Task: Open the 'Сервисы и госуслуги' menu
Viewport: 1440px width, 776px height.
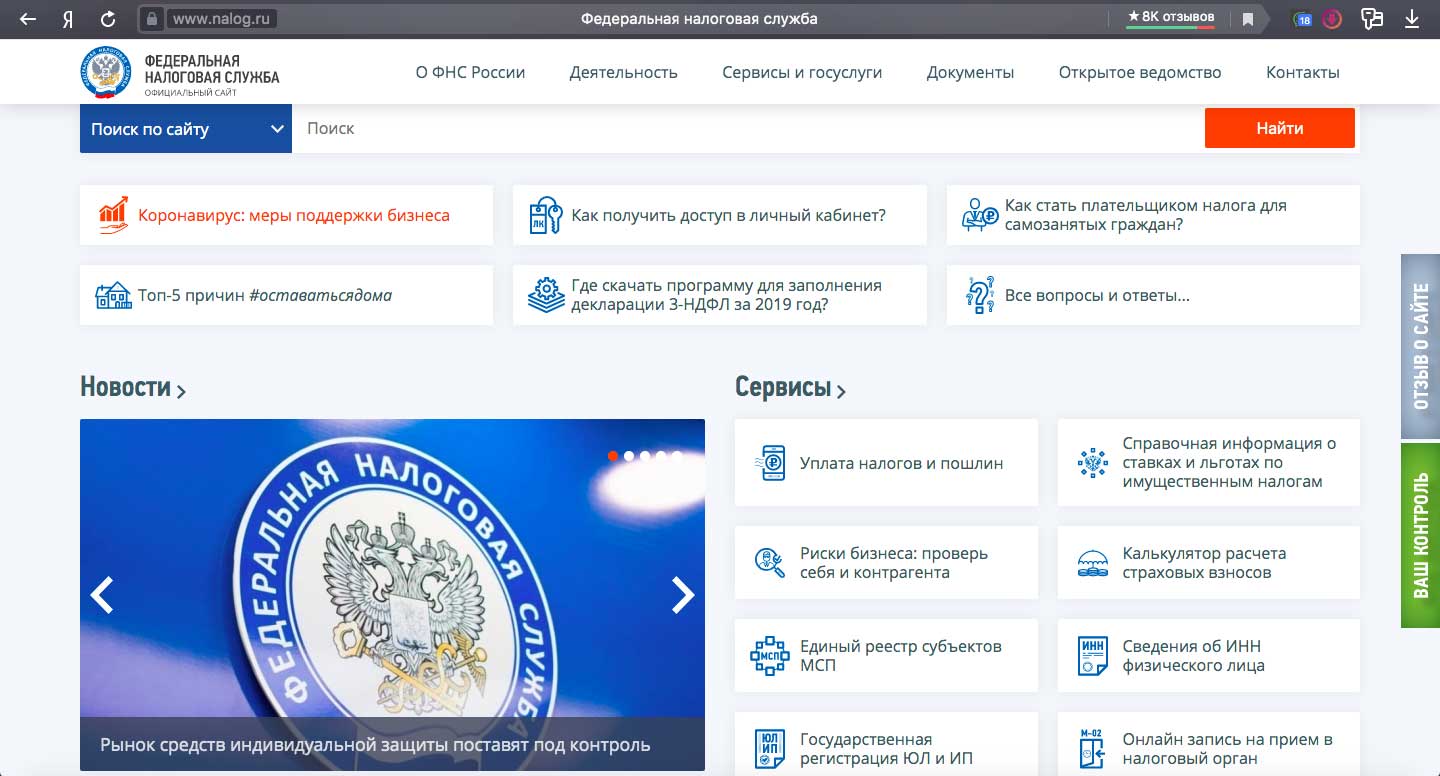Action: point(802,72)
